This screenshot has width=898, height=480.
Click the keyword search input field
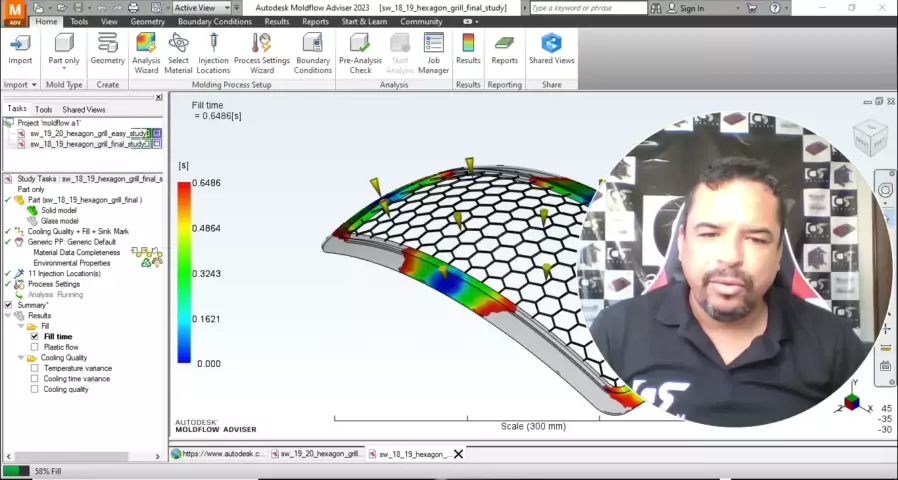(x=588, y=8)
